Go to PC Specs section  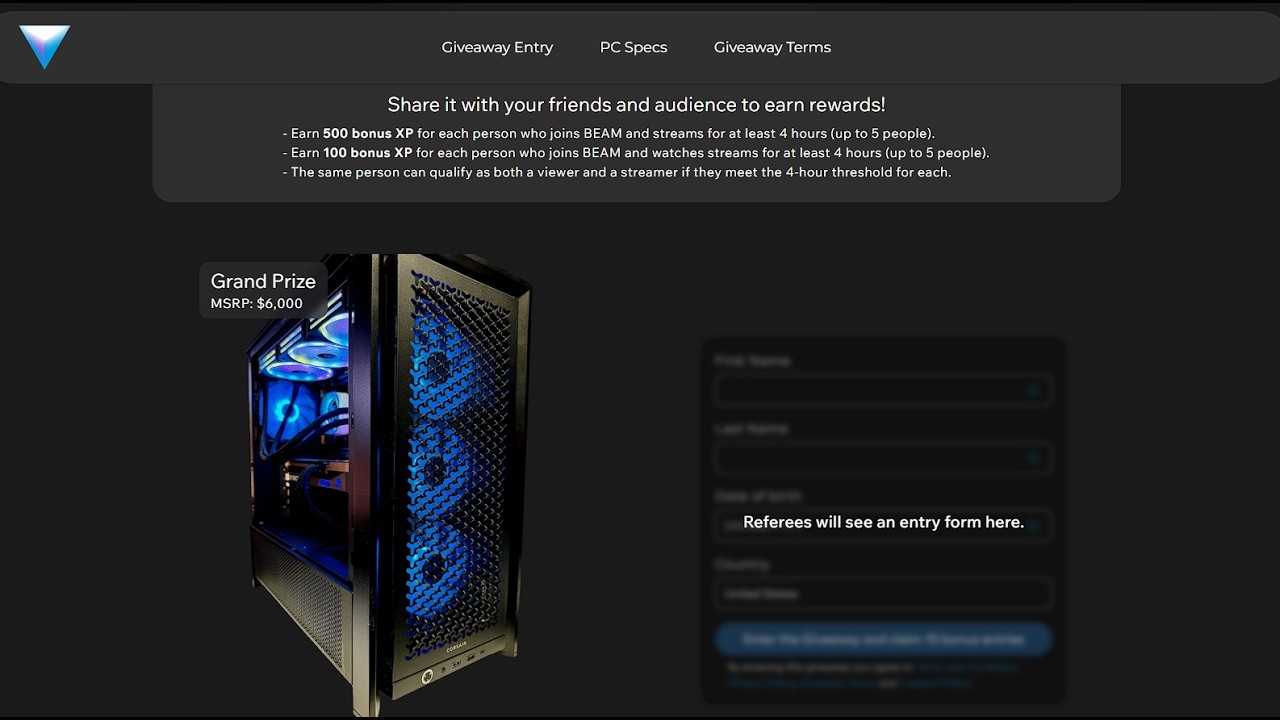tap(633, 47)
